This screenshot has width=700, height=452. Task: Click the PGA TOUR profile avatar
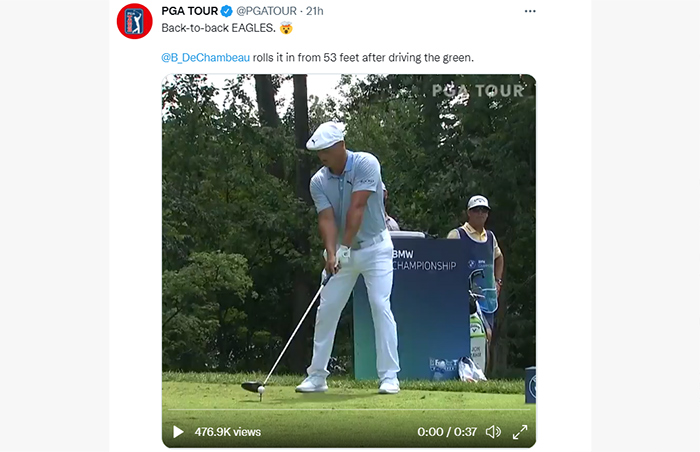tap(134, 21)
